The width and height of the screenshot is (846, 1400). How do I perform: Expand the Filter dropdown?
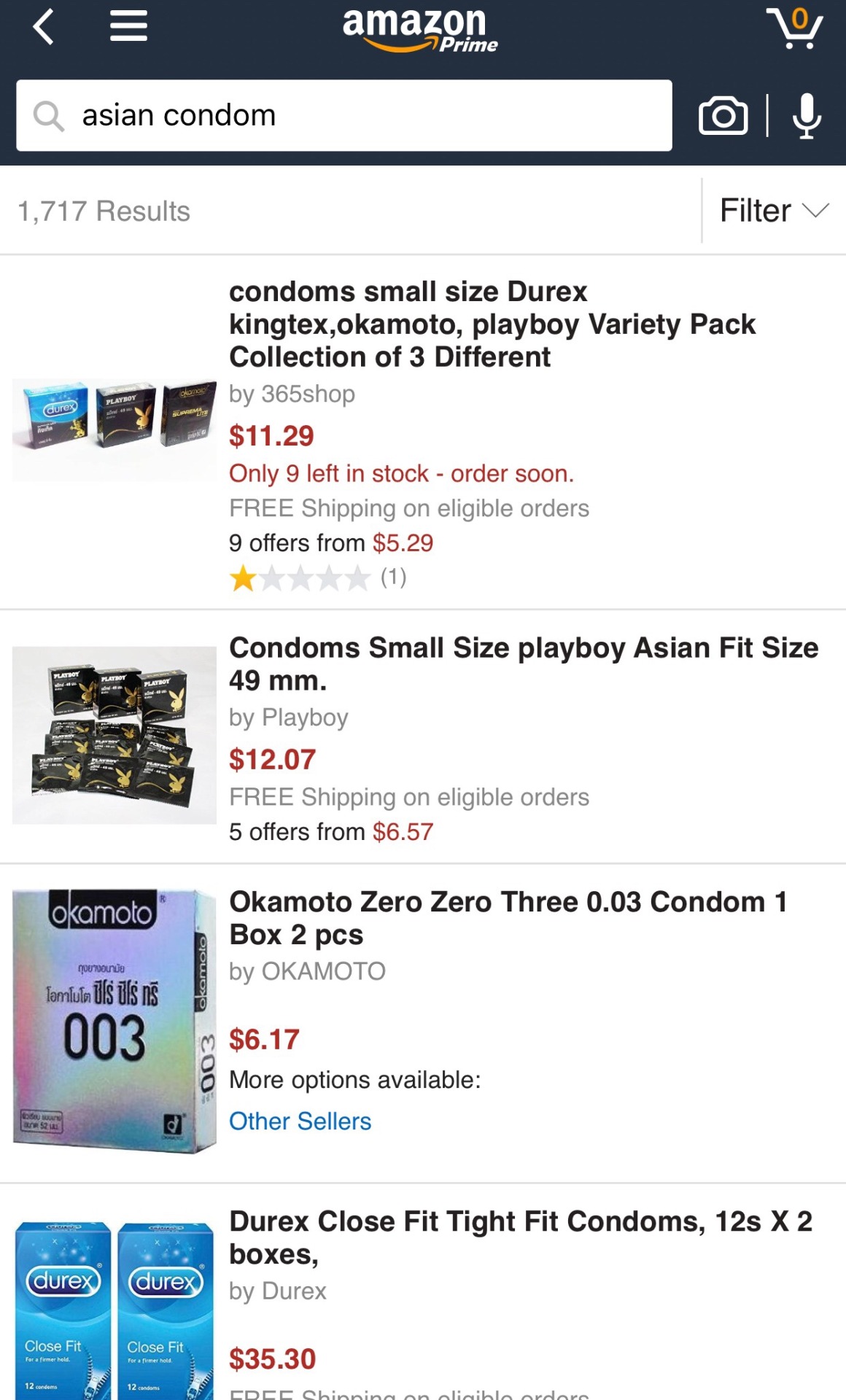point(774,211)
